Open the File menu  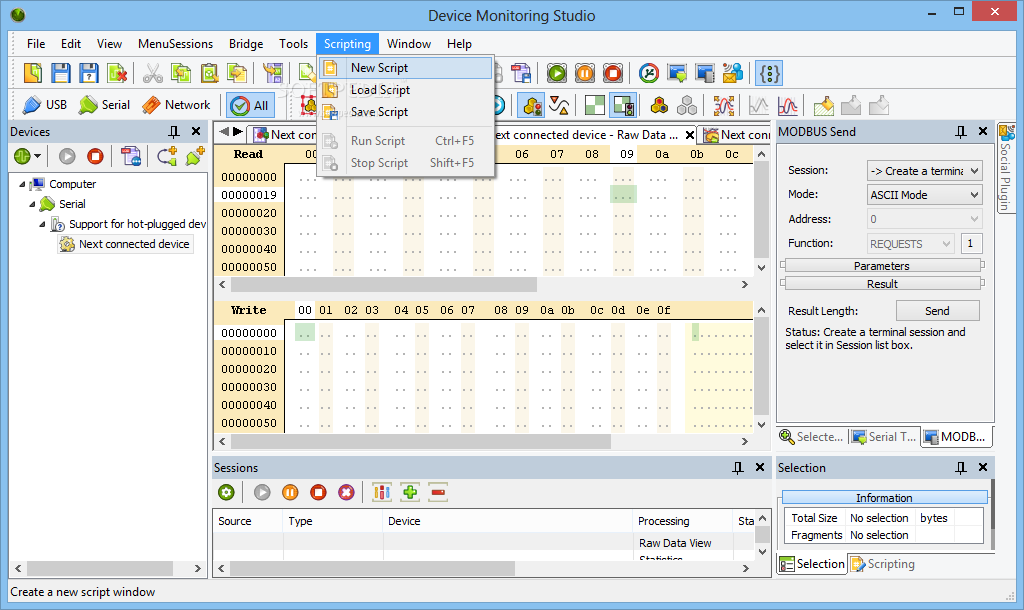coord(36,44)
